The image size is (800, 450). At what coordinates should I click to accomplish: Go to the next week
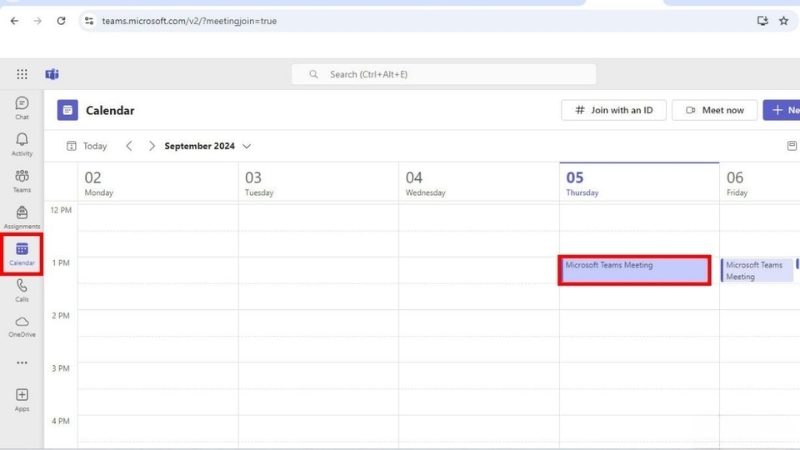click(152, 146)
